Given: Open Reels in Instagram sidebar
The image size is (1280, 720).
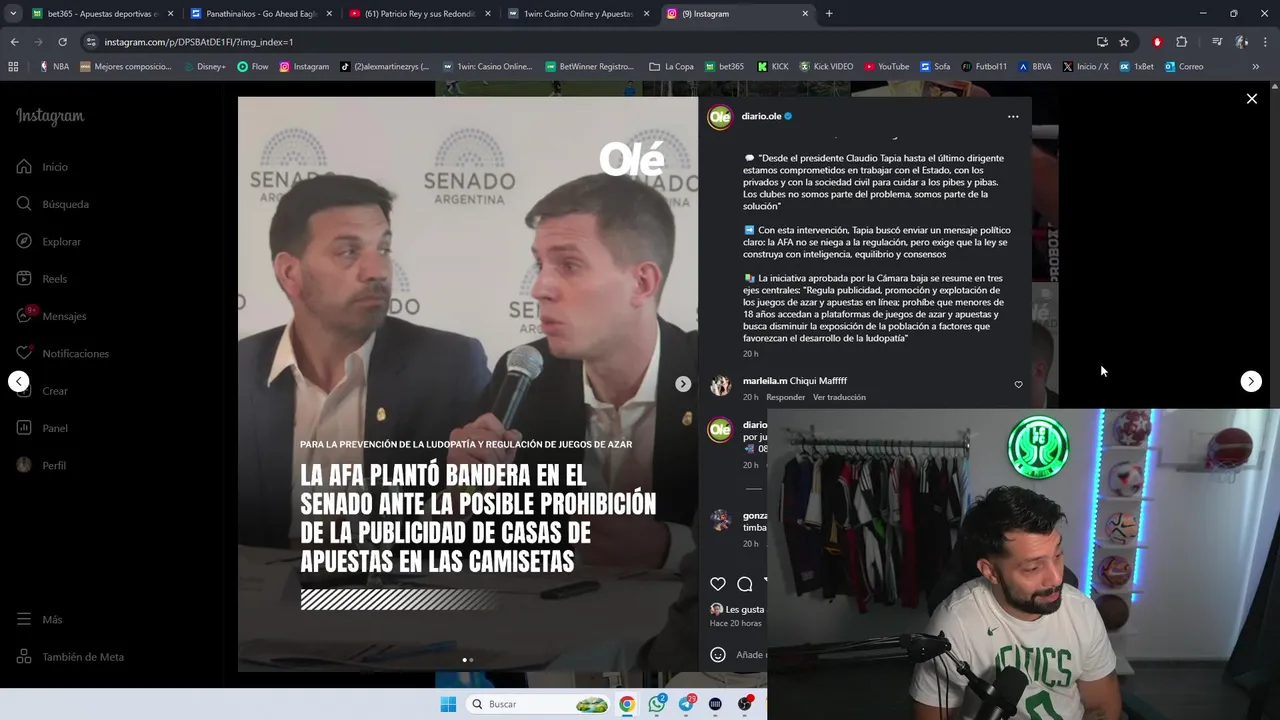Looking at the screenshot, I should pos(42,279).
